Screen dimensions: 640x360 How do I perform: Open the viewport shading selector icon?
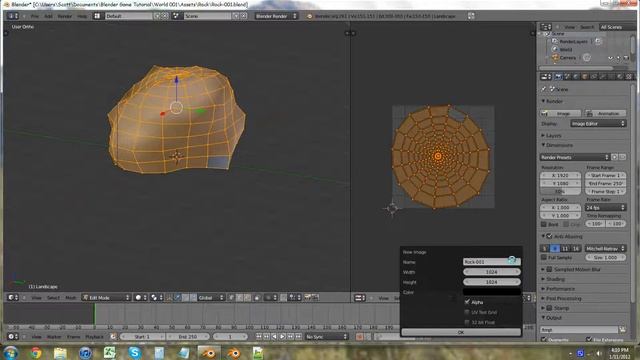tap(140, 298)
